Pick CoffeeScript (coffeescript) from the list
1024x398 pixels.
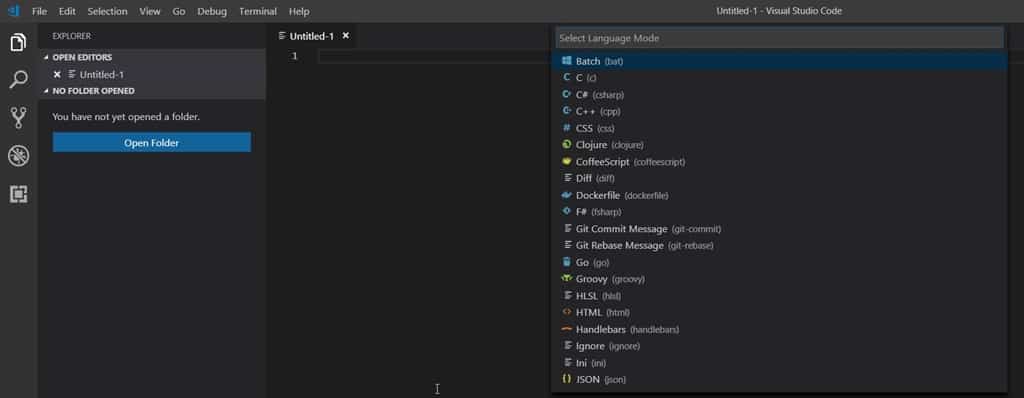tap(778, 161)
